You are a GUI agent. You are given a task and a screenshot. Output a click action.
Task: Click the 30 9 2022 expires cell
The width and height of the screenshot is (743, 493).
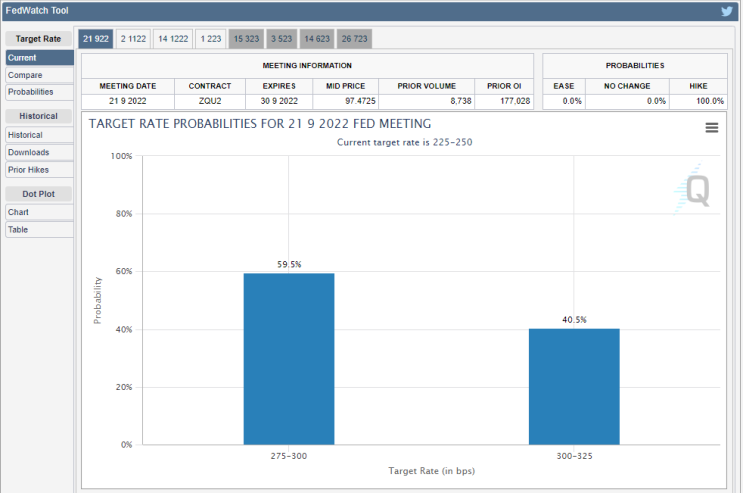(279, 101)
